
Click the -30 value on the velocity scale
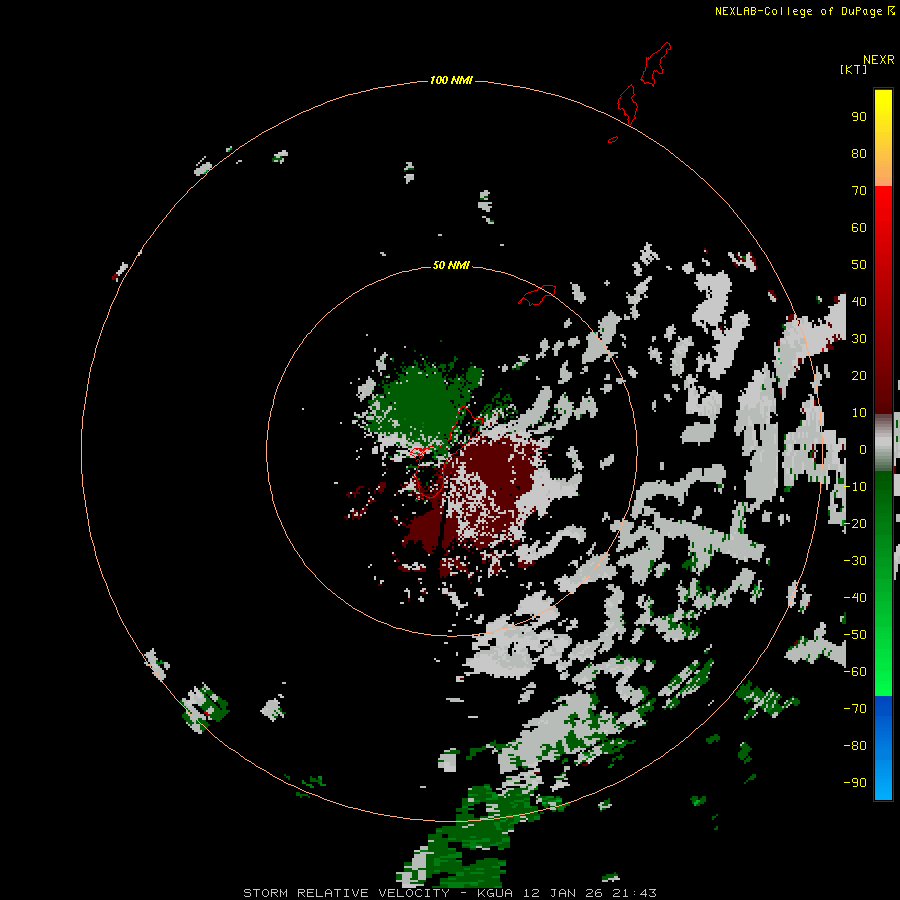[x=855, y=560]
